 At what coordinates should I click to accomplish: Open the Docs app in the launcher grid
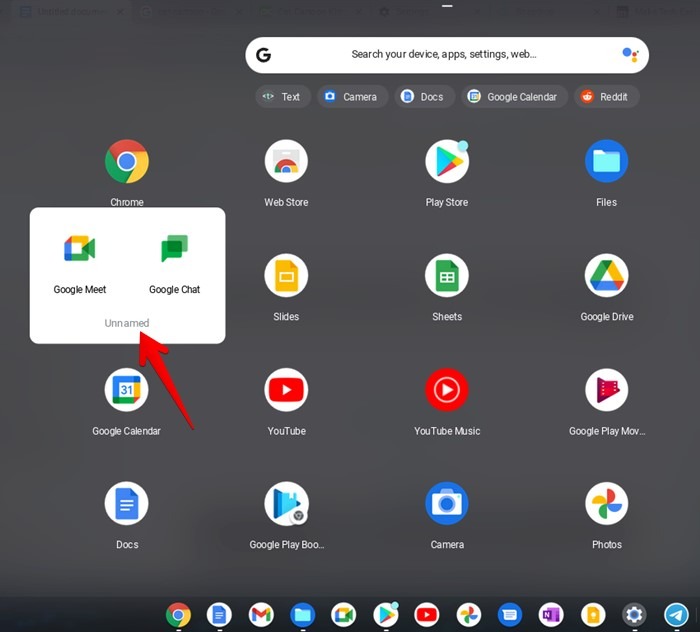[x=127, y=503]
